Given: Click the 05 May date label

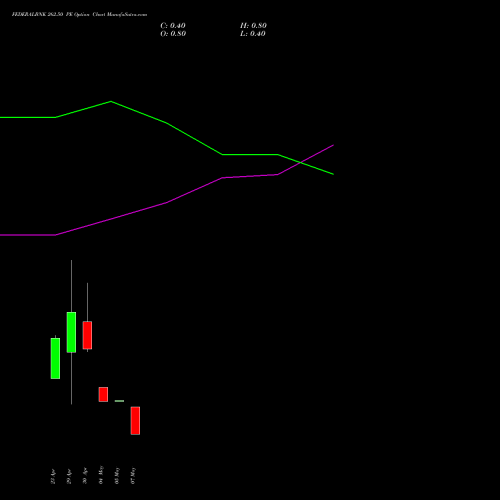Looking at the screenshot, I should click(117, 476).
